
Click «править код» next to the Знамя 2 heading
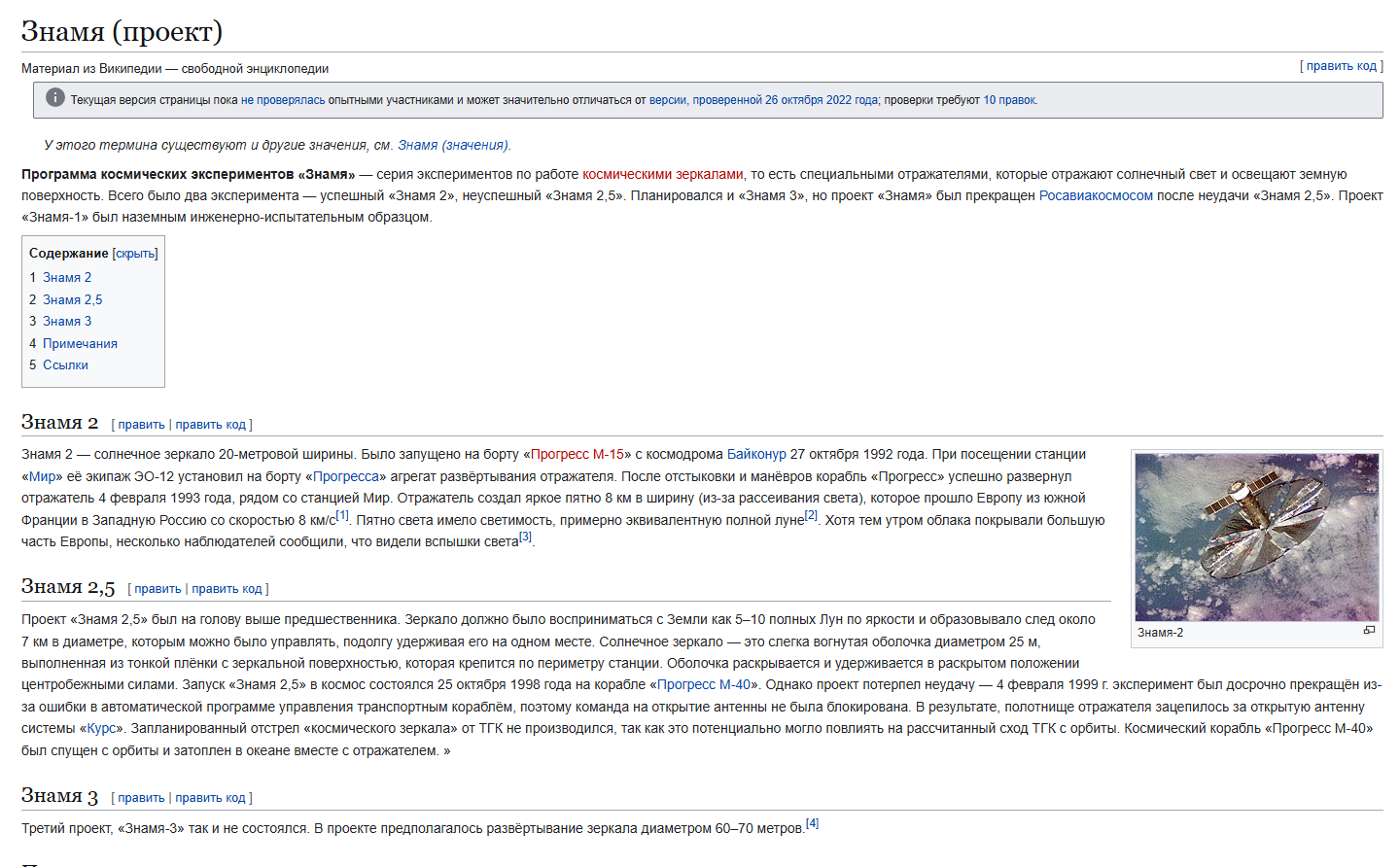[x=211, y=425]
